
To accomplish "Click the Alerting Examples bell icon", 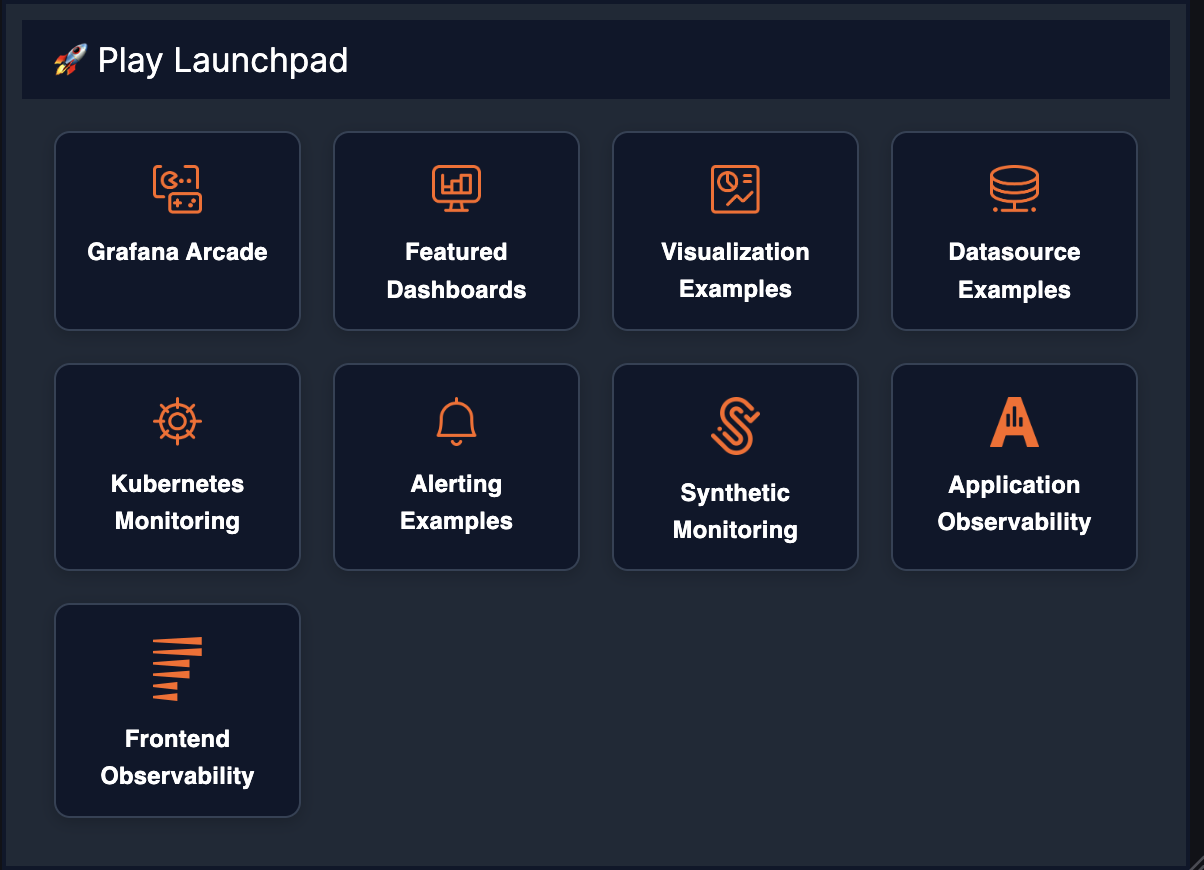I will click(456, 421).
